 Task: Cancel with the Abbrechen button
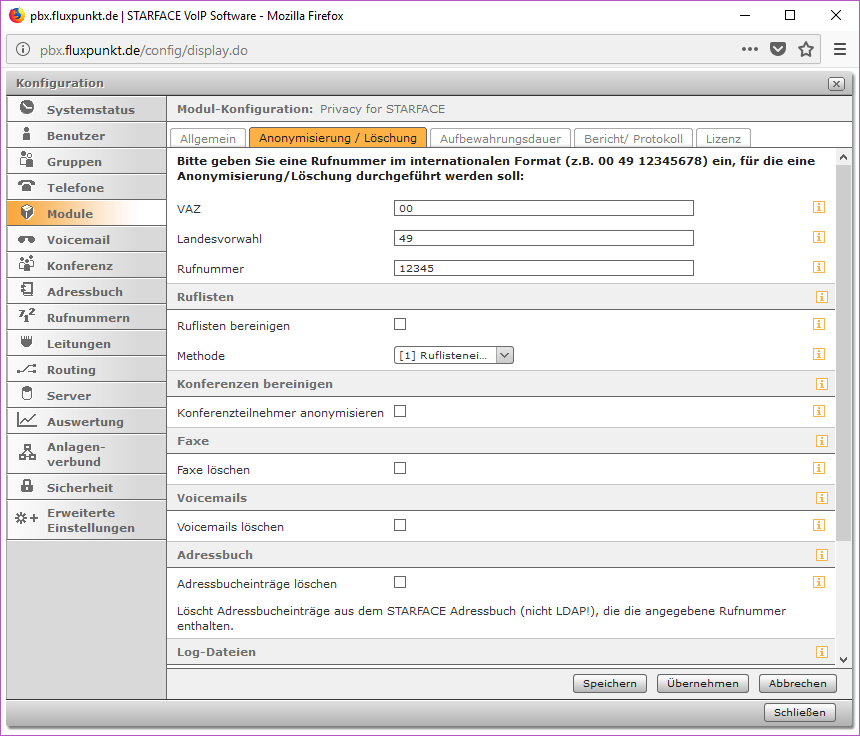797,683
